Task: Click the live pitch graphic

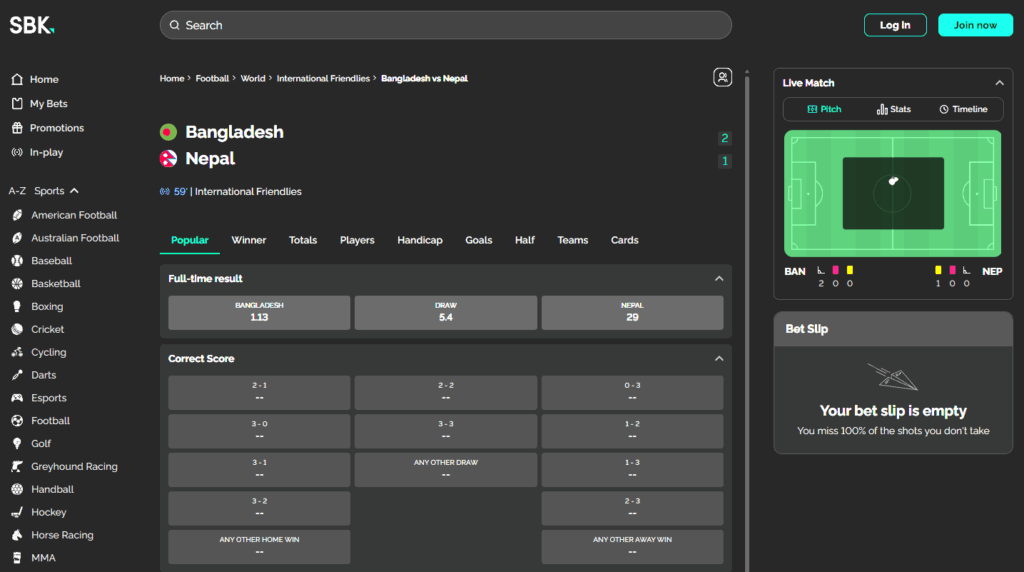Action: pos(893,193)
